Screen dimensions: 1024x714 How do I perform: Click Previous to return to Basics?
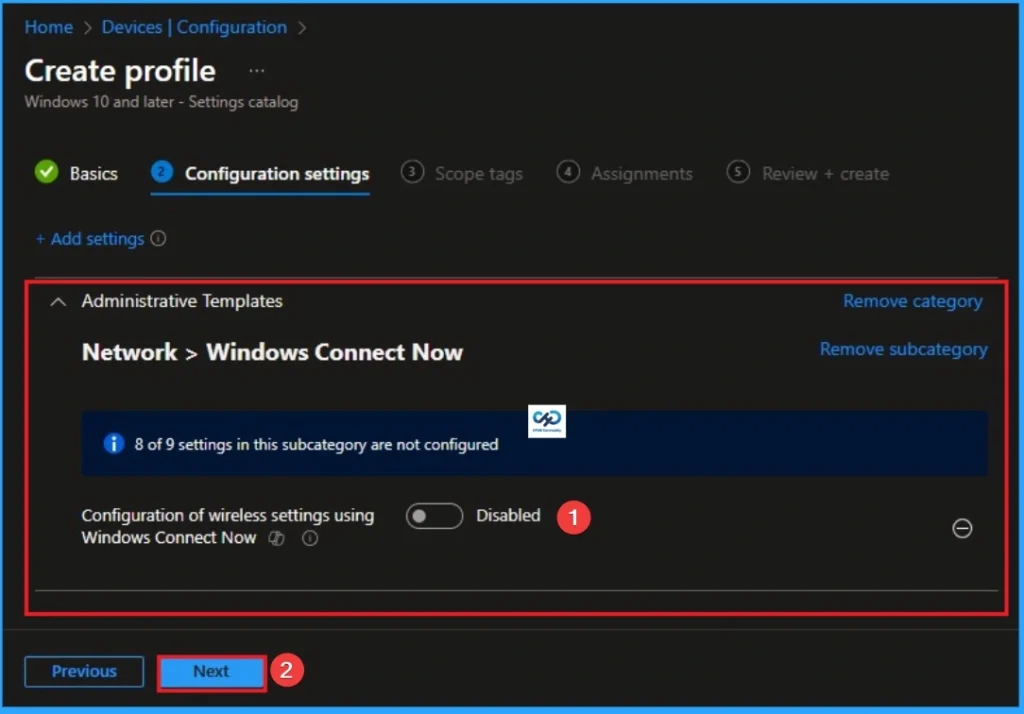coord(84,671)
